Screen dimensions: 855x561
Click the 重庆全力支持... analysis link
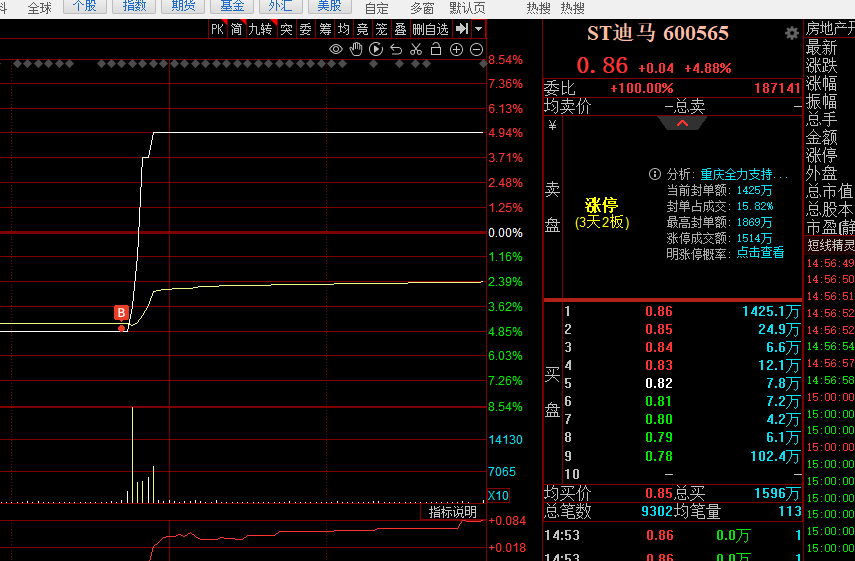click(x=744, y=174)
